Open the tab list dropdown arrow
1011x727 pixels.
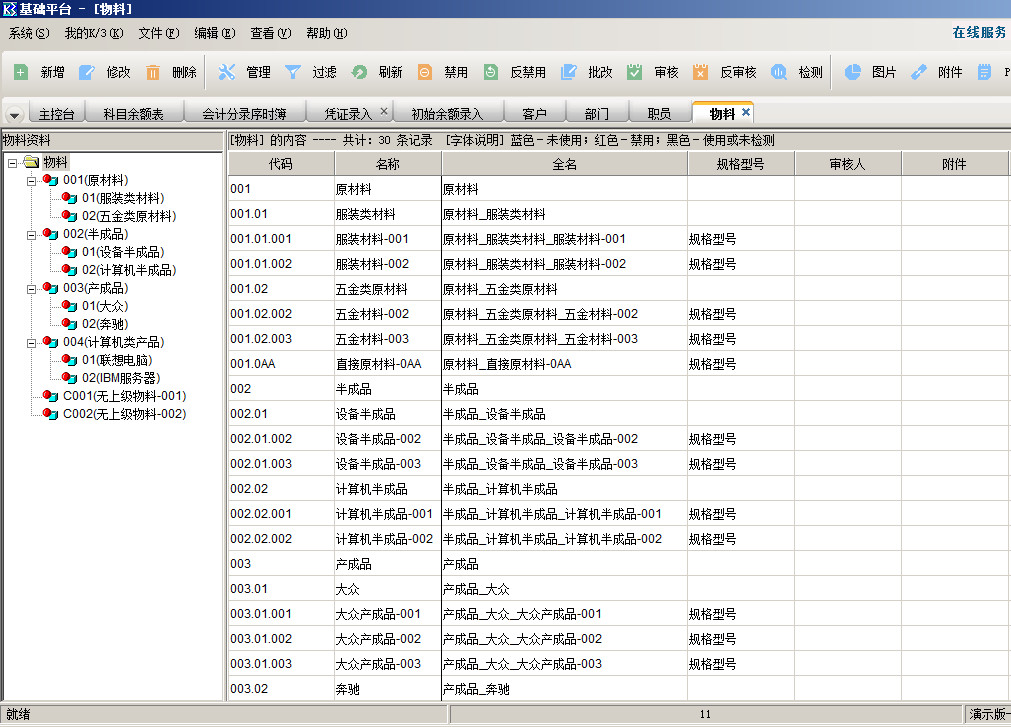tap(16, 114)
